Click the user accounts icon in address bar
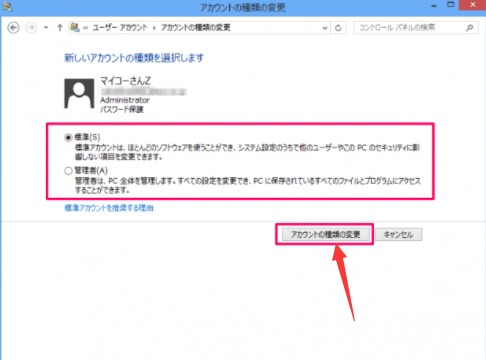Viewport: 486px width, 360px height. [x=75, y=27]
